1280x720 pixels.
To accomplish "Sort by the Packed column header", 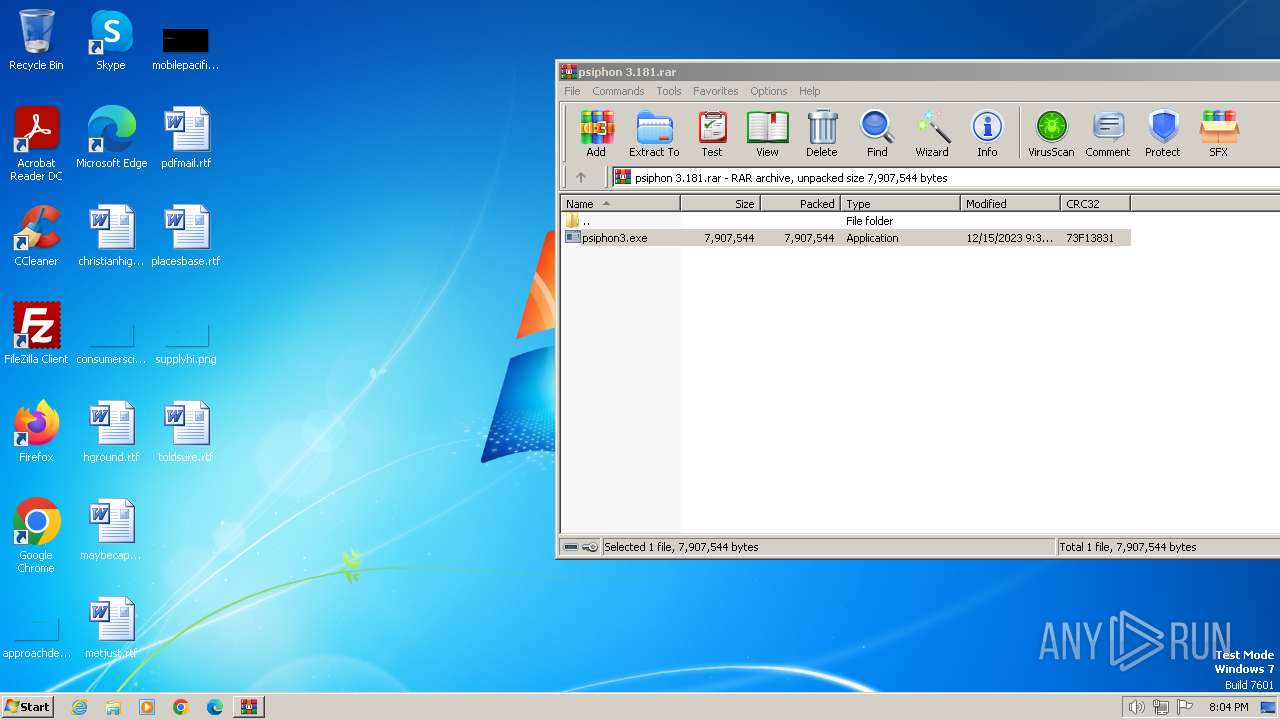I will [800, 204].
